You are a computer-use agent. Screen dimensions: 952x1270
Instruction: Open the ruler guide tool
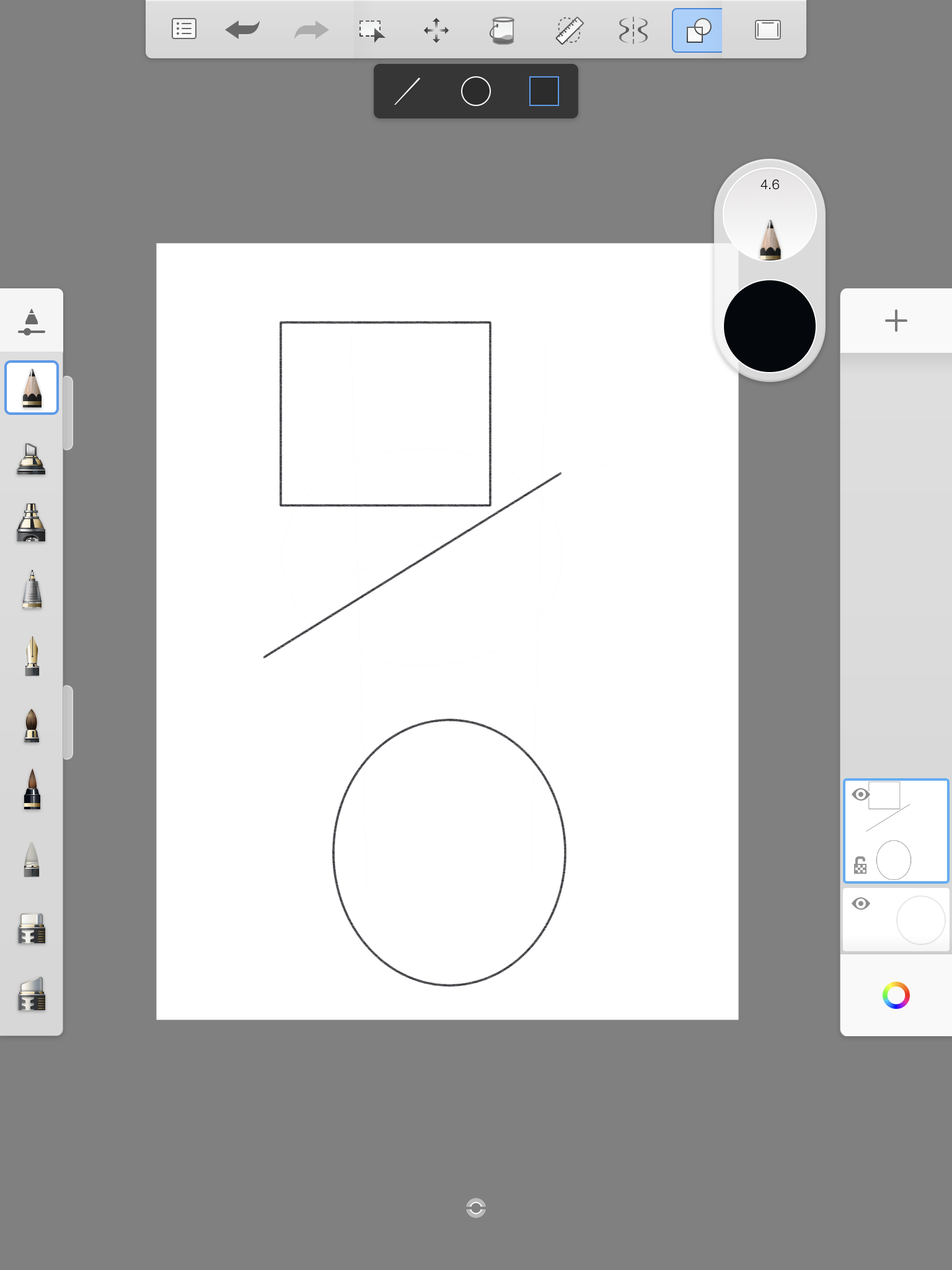point(569,30)
